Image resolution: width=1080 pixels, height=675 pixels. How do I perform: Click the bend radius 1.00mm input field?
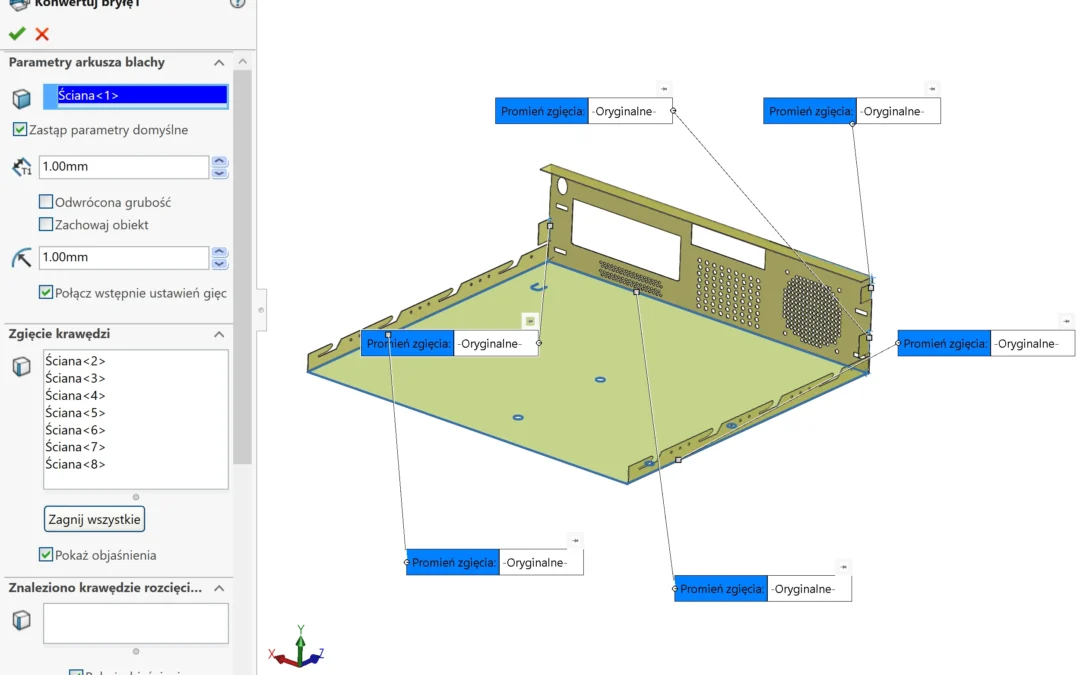[x=124, y=258]
